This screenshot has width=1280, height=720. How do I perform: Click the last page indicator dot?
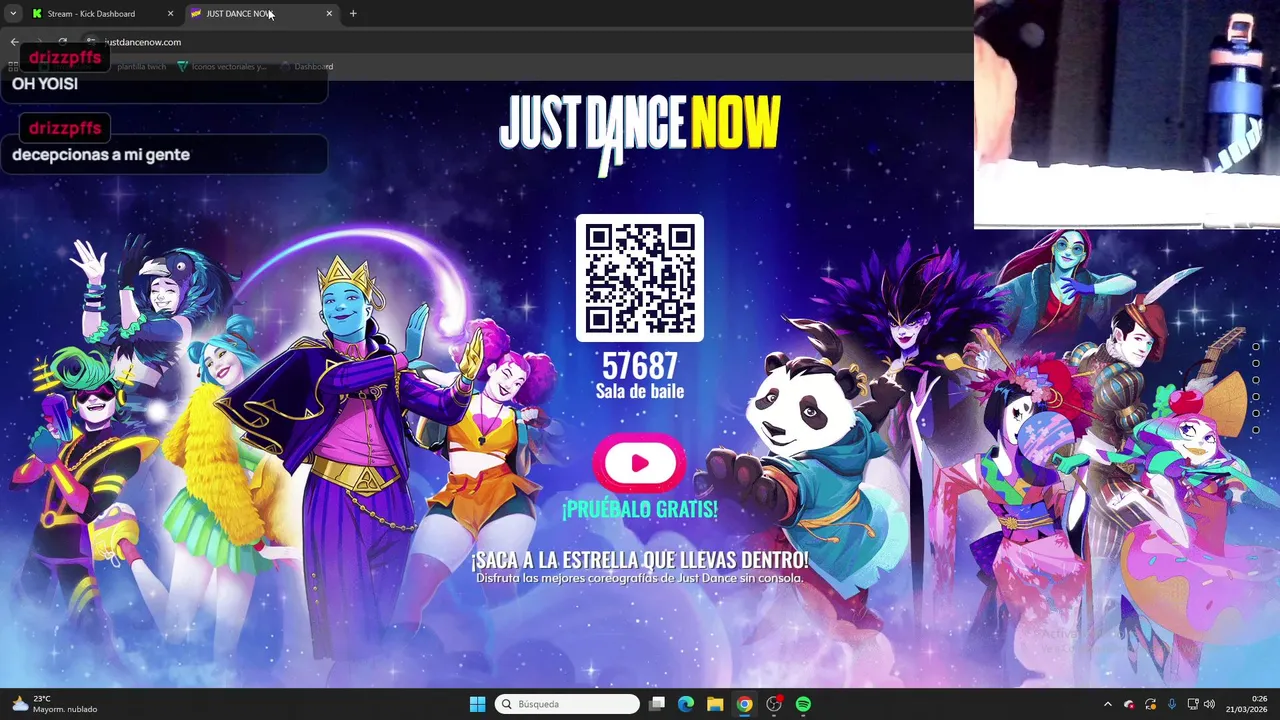tap(1256, 430)
